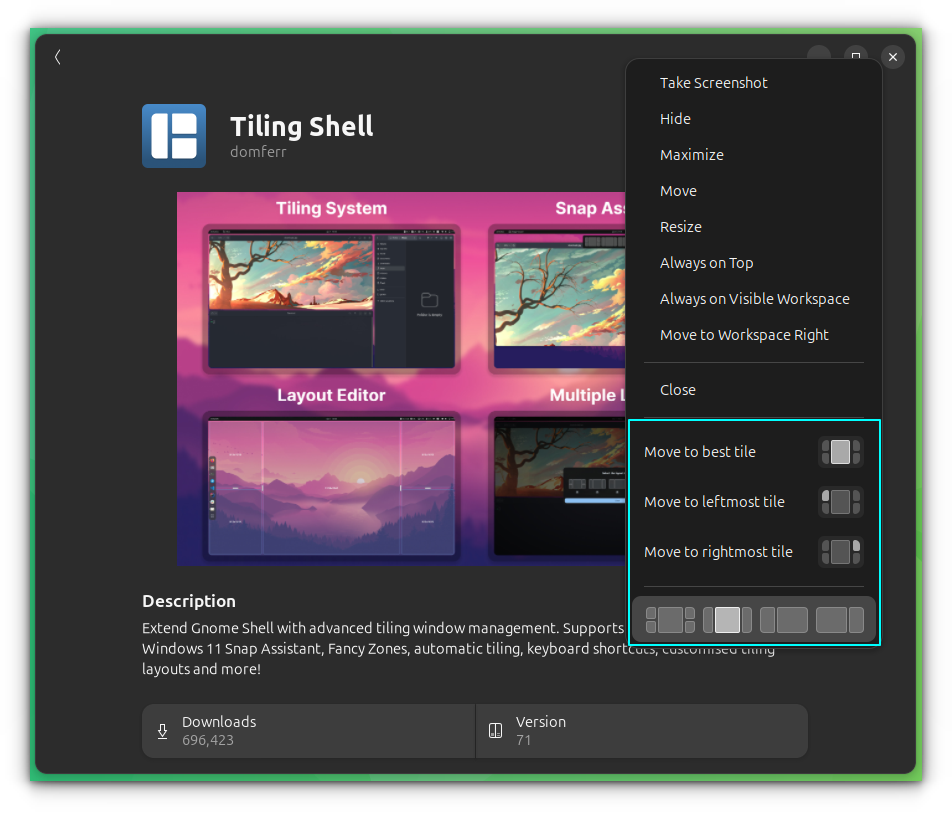Select the two-tile layout with narrow right tile
The width and height of the screenshot is (952, 813).
[840, 620]
